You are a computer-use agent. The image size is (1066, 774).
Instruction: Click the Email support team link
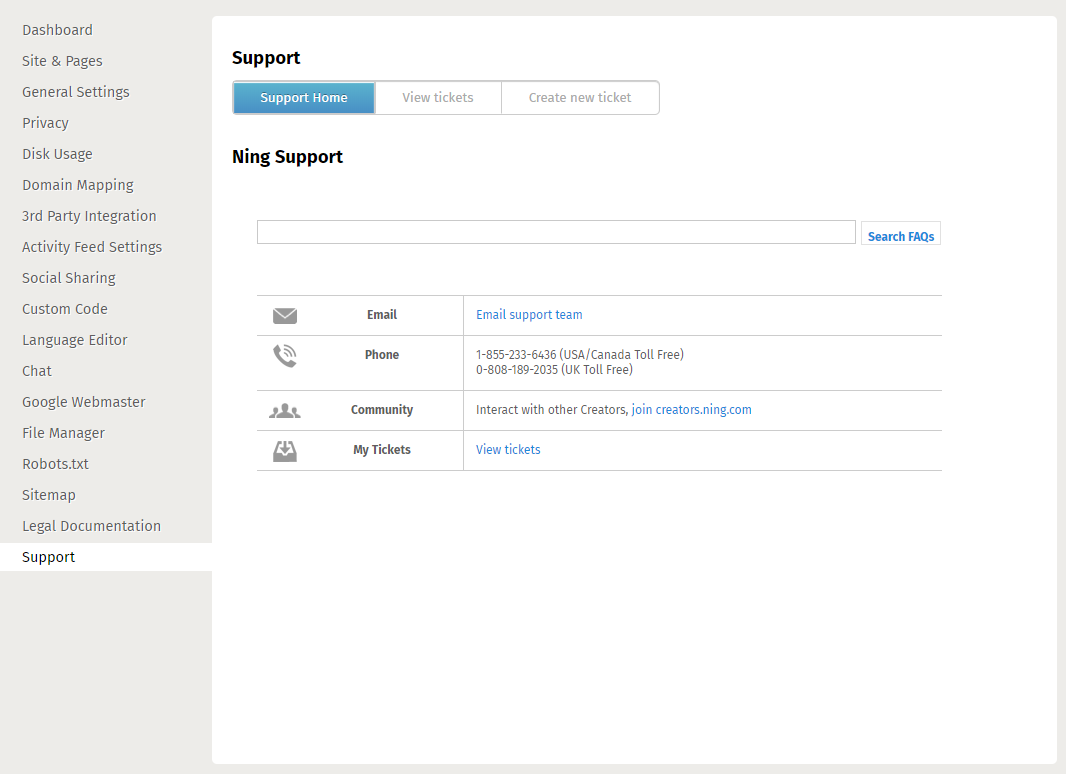point(529,315)
